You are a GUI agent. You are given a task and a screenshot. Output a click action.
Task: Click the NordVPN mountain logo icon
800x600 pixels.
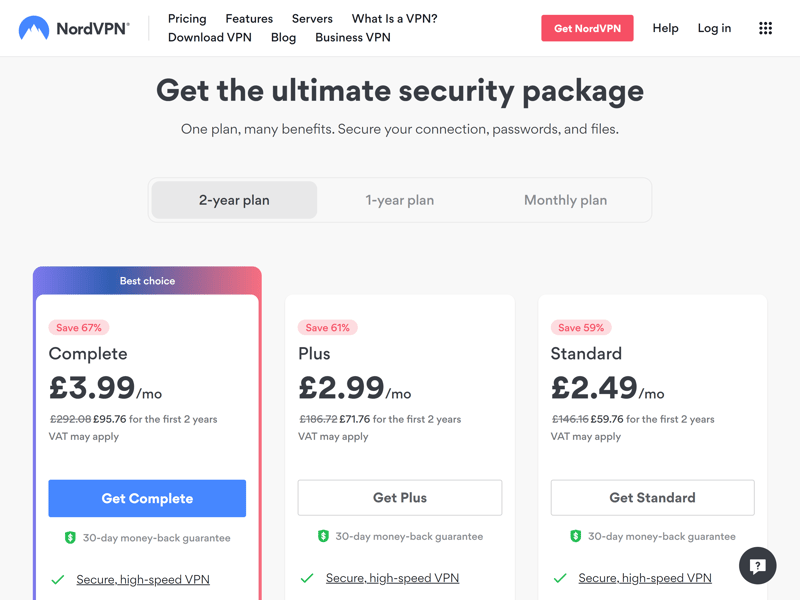point(34,28)
